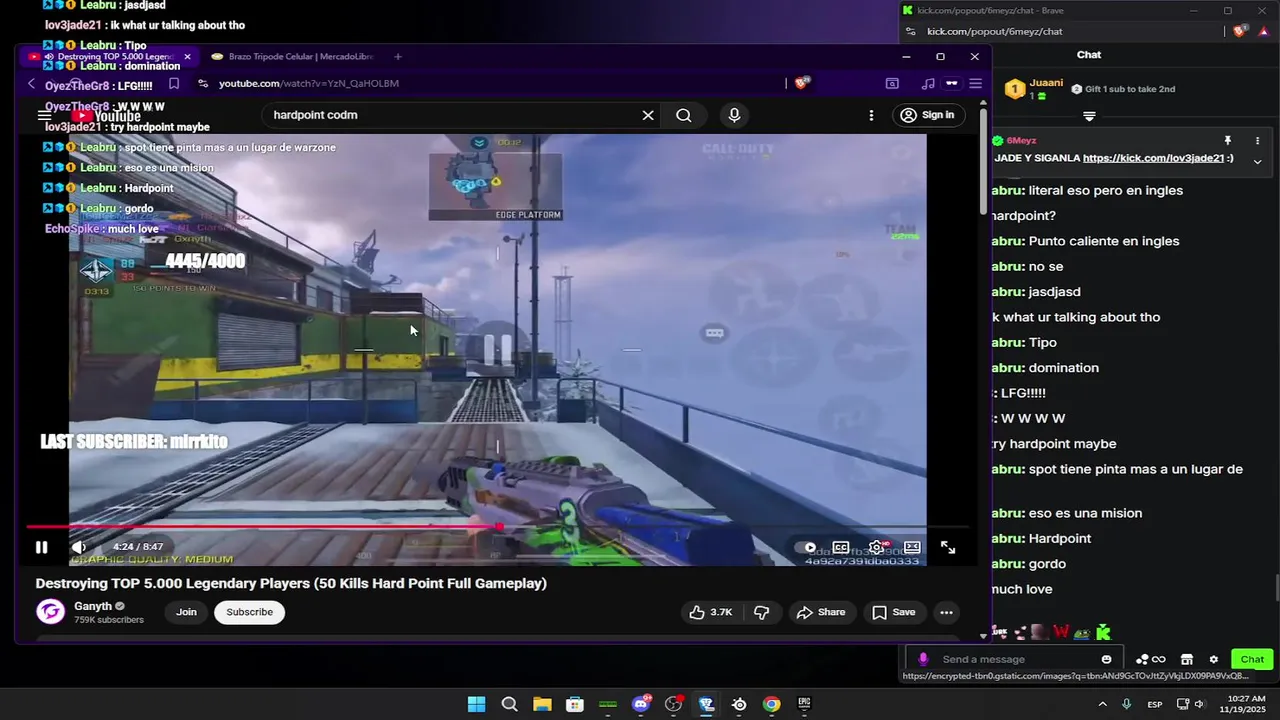This screenshot has width=1280, height=720.
Task: Open Juaani gift leaderboard entry
Action: tap(1034, 89)
